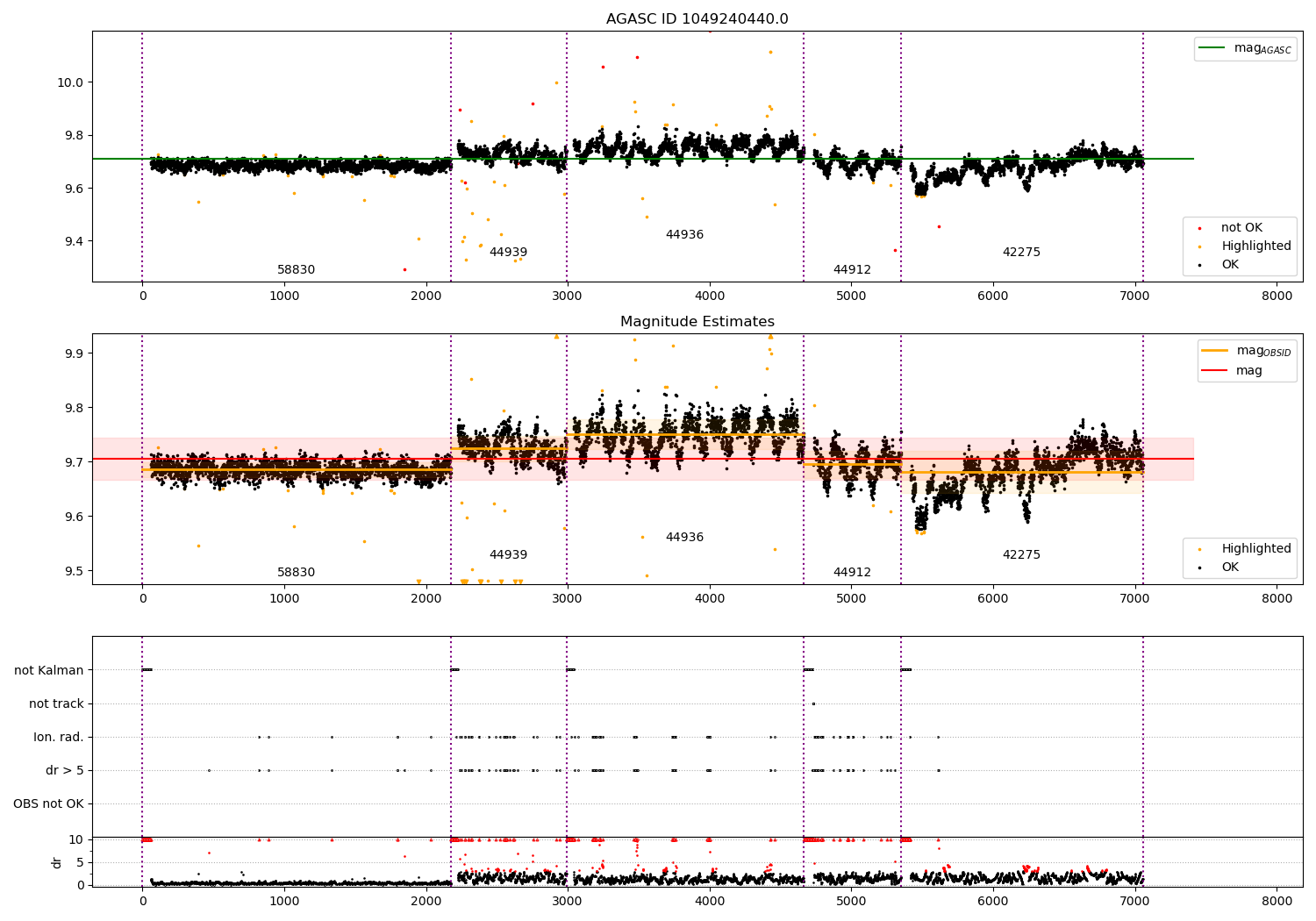Screen dimensions: 1316x921
Task: Click the 10.0 y-axis tick of the top plot
Action: coord(70,82)
